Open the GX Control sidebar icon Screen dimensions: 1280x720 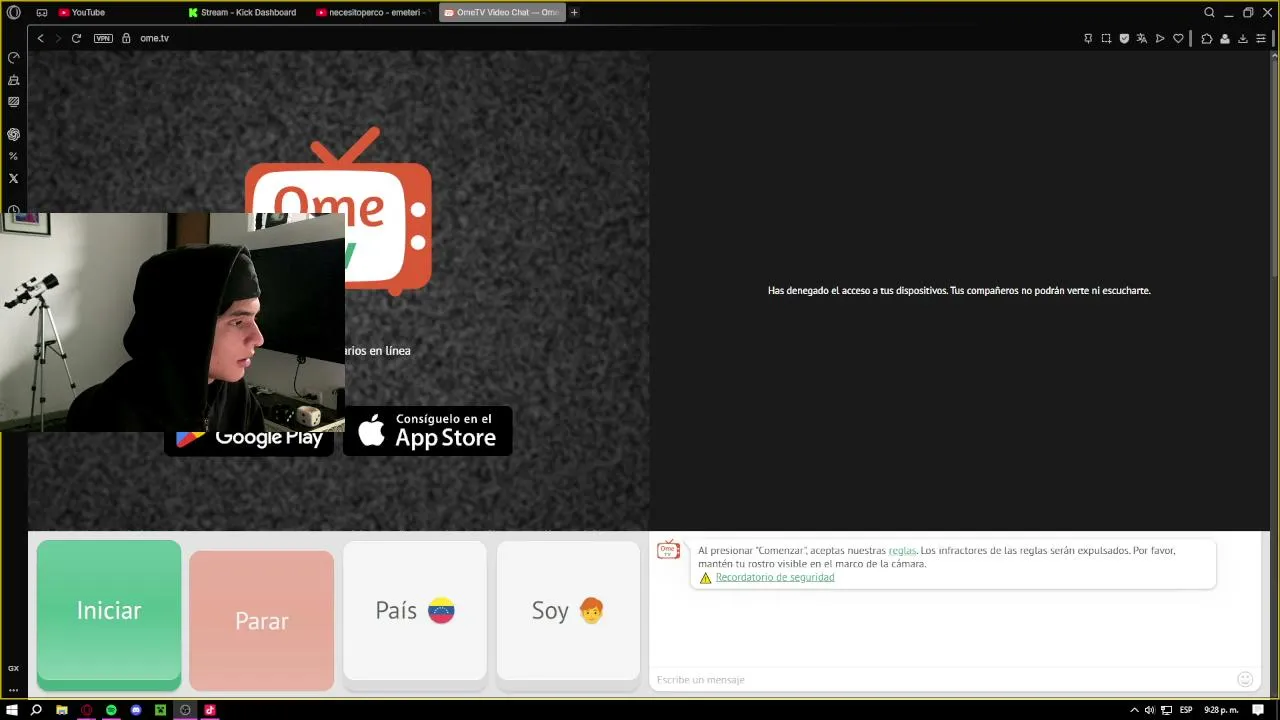13,57
